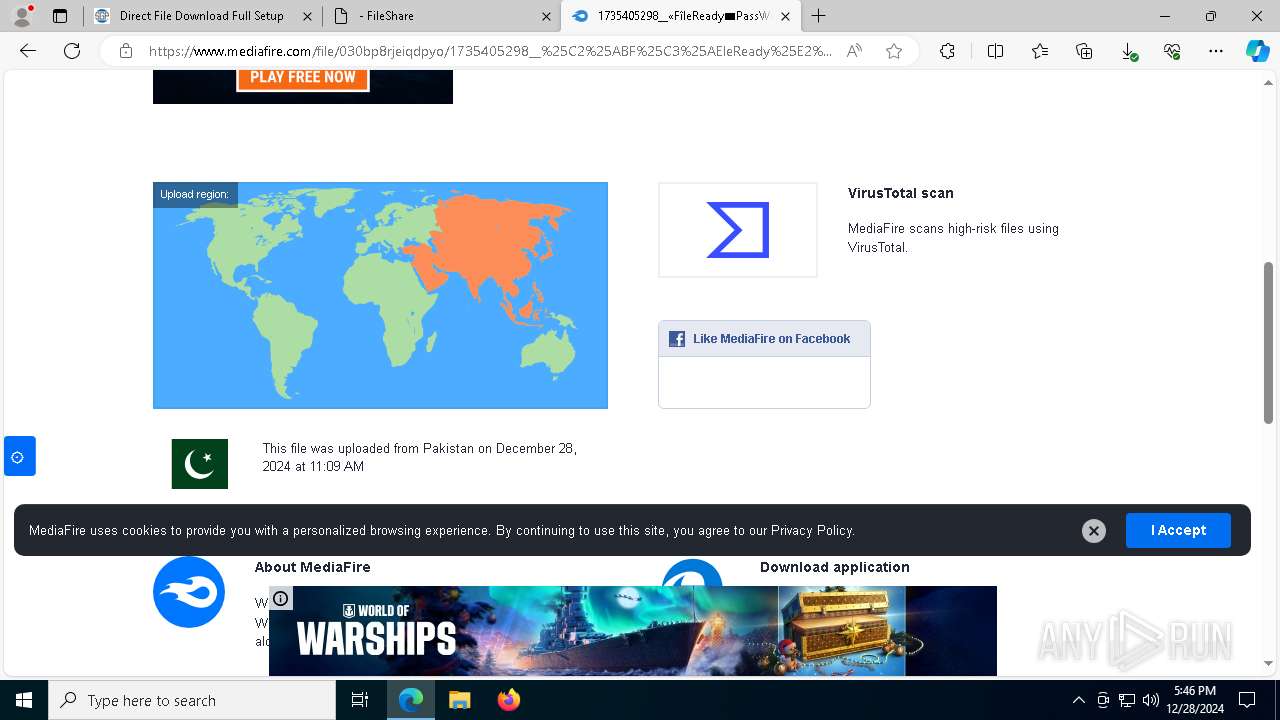The width and height of the screenshot is (1280, 720).
Task: Open Edge Settings and more menu
Action: (x=1216, y=51)
